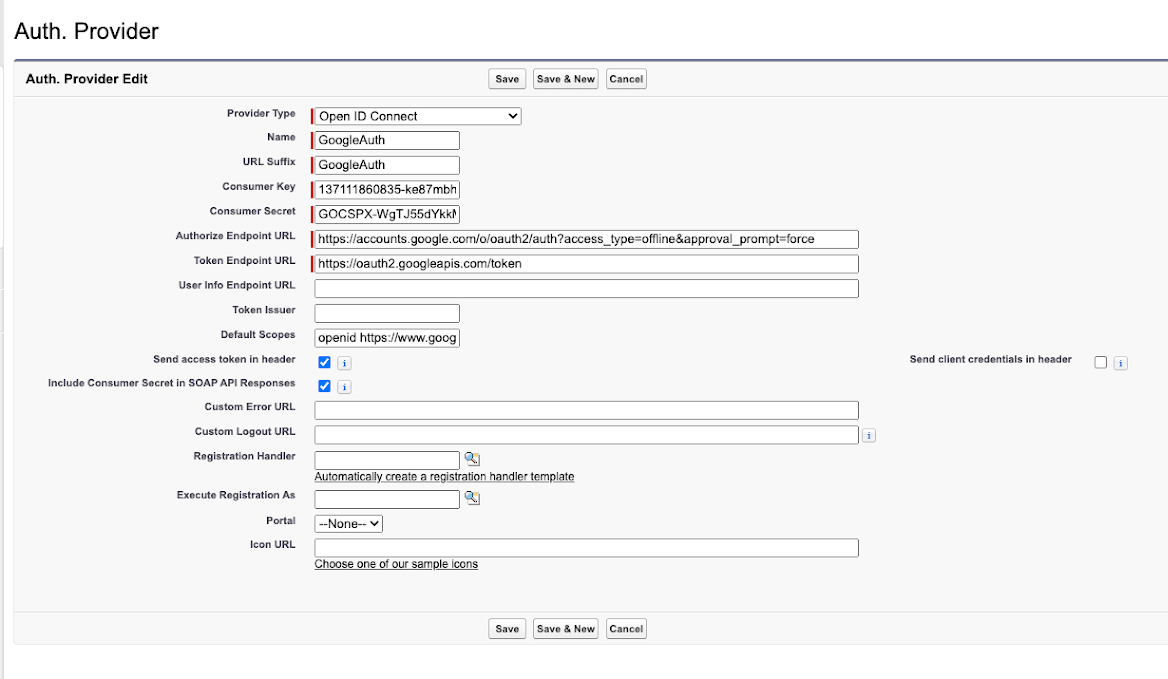Click the Auth. Provider page title
This screenshot has width=1168, height=679.
tap(86, 31)
